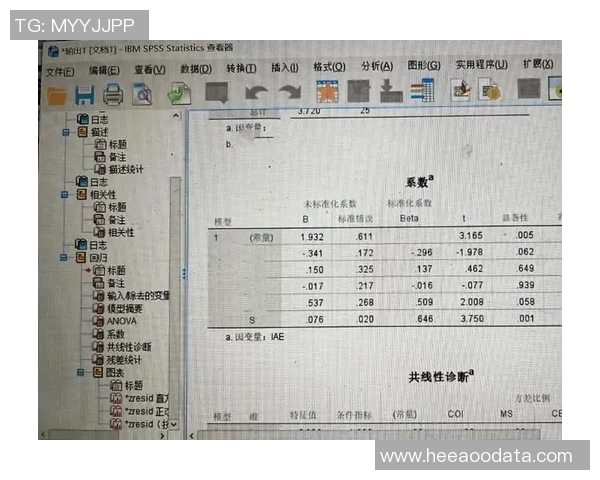Select the first 日志 outline item
Image resolution: width=600 pixels, height=480 pixels.
pos(99,120)
